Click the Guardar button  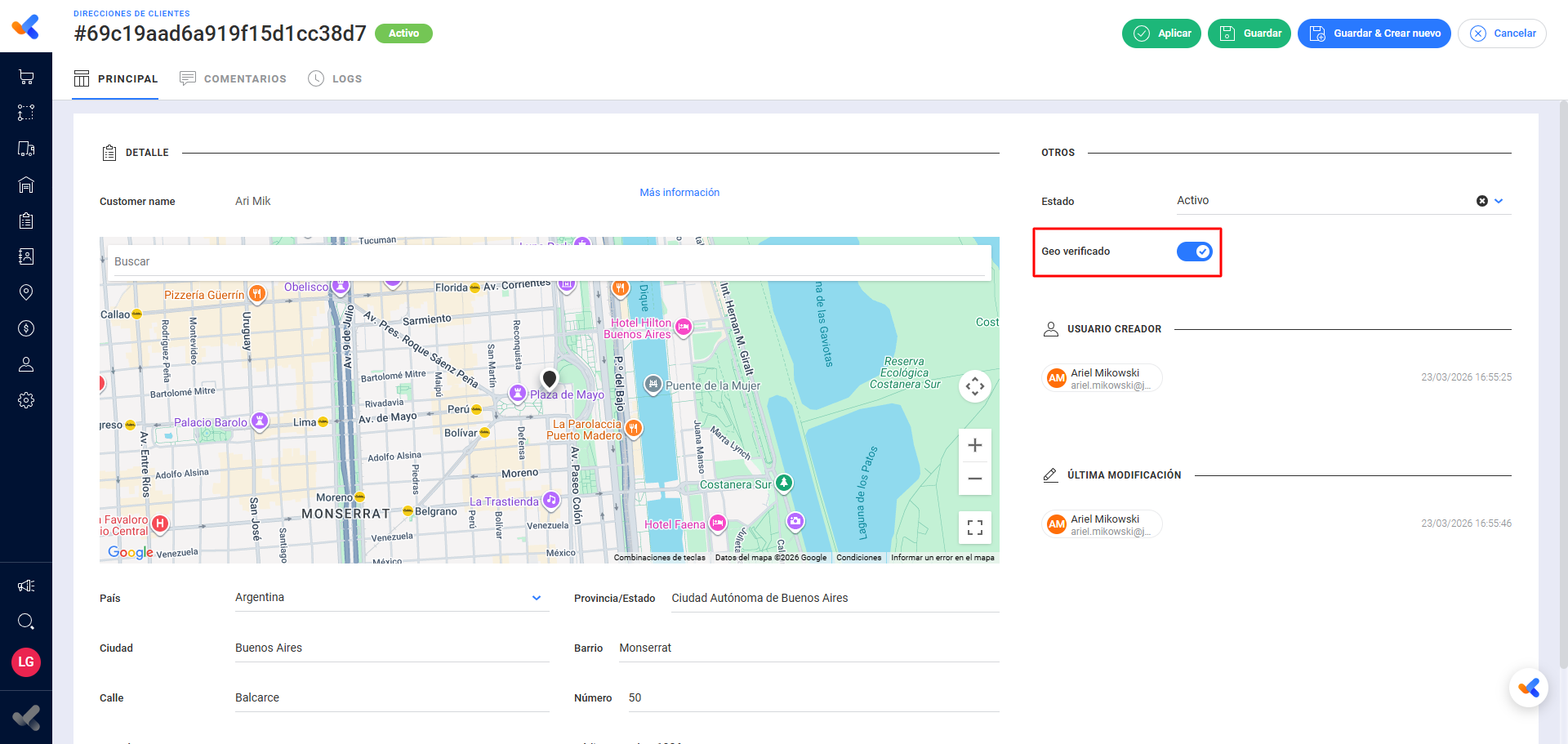pyautogui.click(x=1249, y=33)
